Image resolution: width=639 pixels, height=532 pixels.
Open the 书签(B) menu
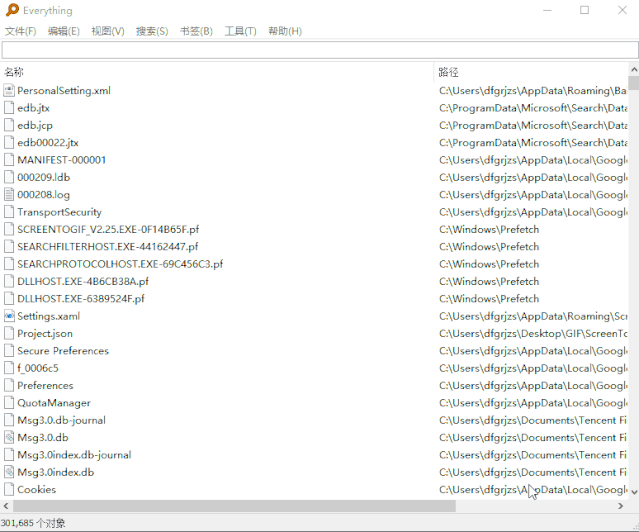196,31
